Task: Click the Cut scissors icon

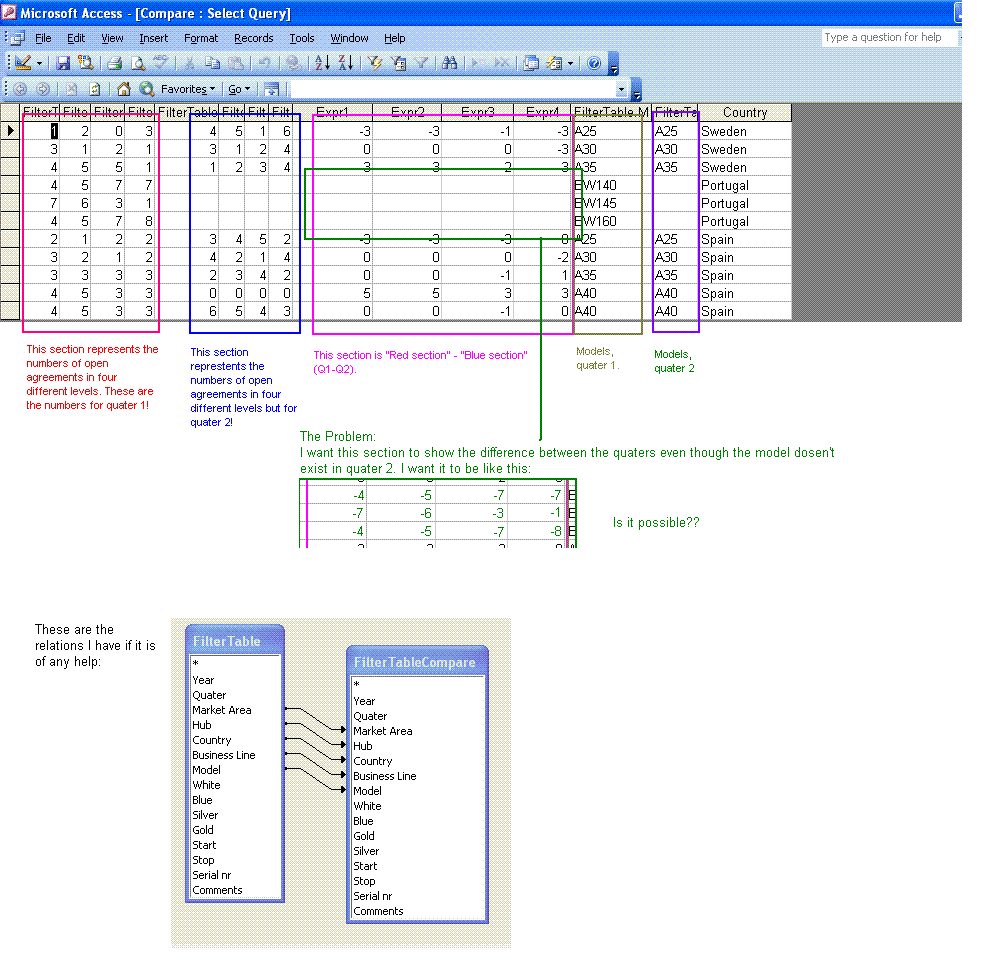Action: pos(189,63)
